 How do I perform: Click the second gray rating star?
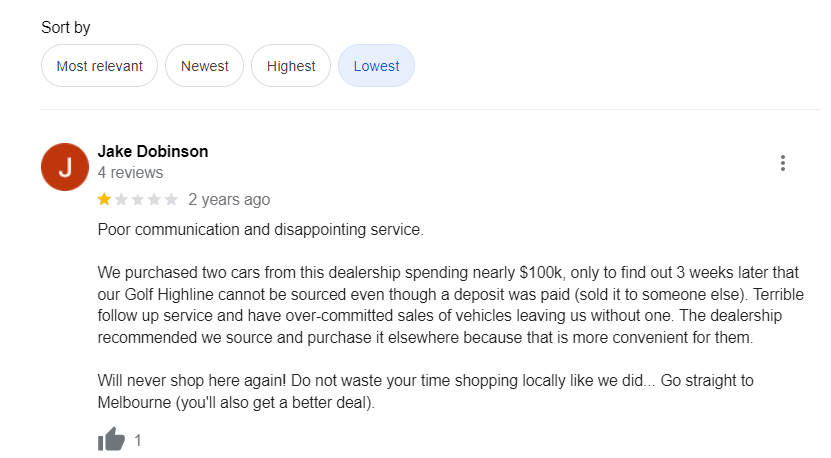(121, 199)
